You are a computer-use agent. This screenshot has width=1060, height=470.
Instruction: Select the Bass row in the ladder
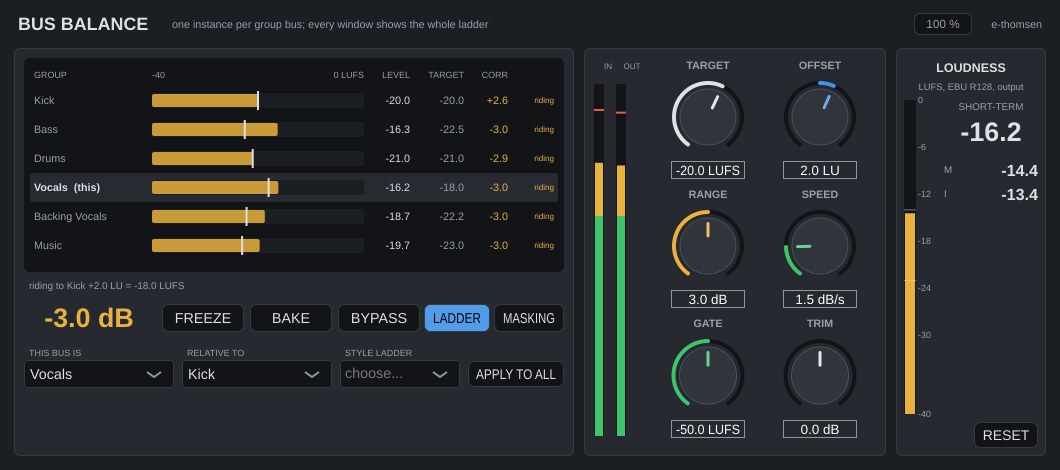294,129
